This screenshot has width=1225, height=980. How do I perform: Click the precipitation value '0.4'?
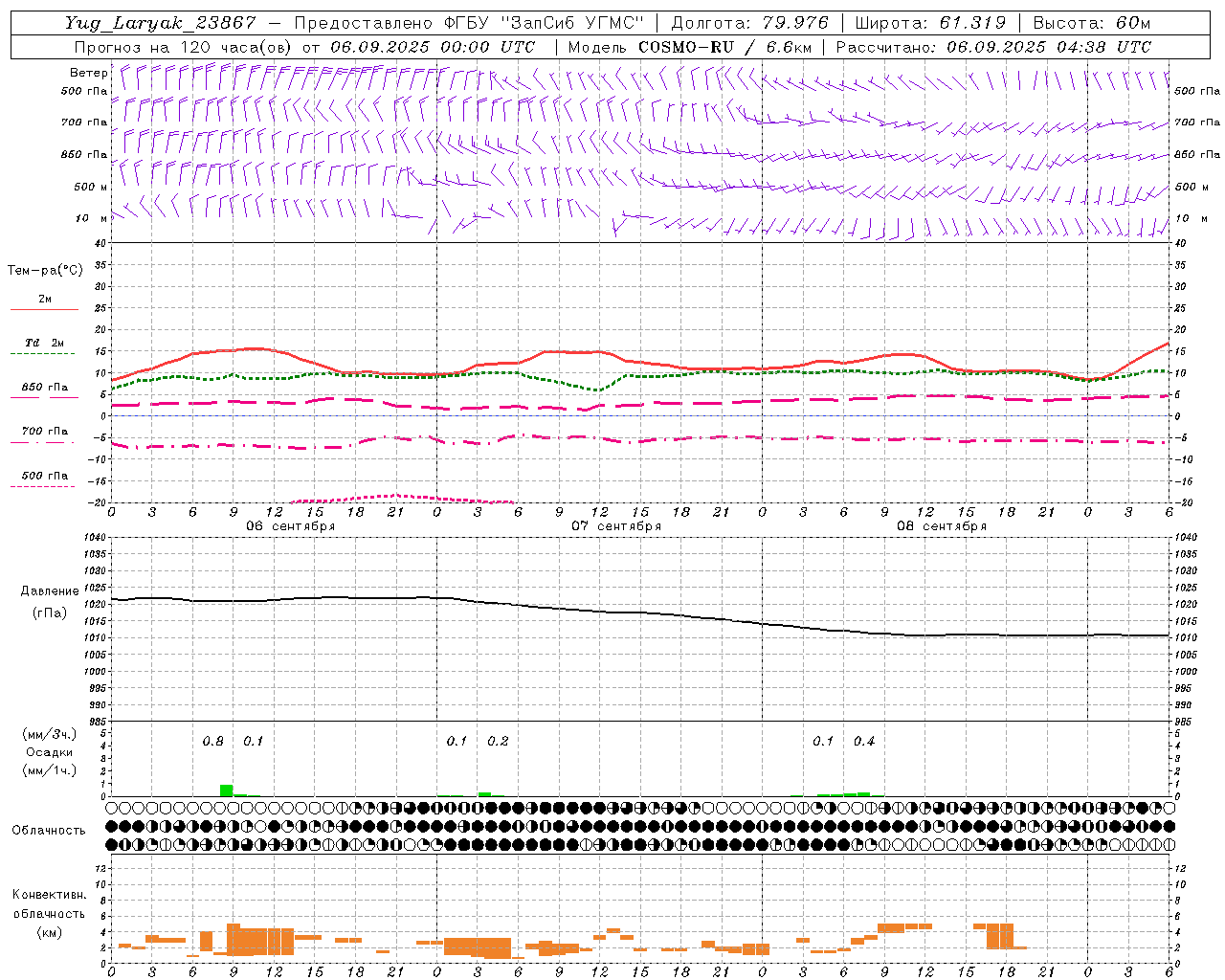(863, 742)
